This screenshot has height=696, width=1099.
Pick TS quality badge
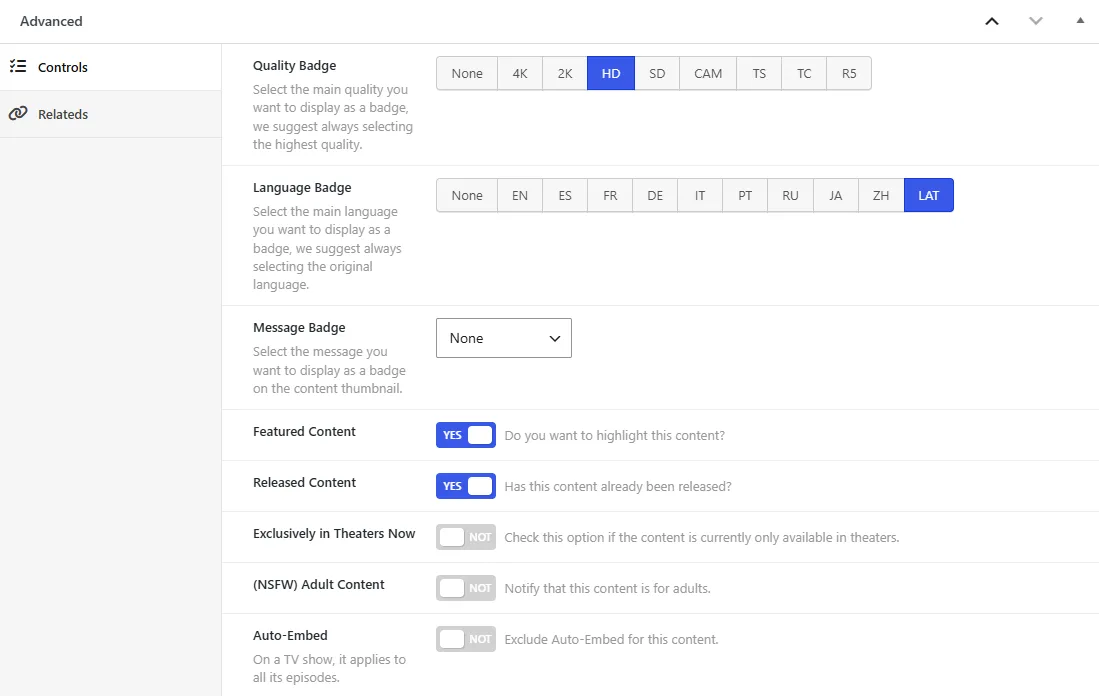[759, 74]
